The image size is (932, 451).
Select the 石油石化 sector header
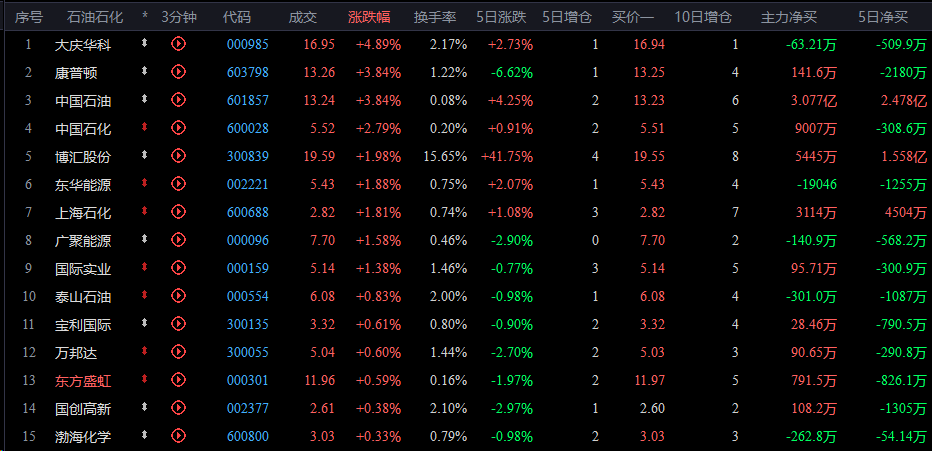(95, 17)
